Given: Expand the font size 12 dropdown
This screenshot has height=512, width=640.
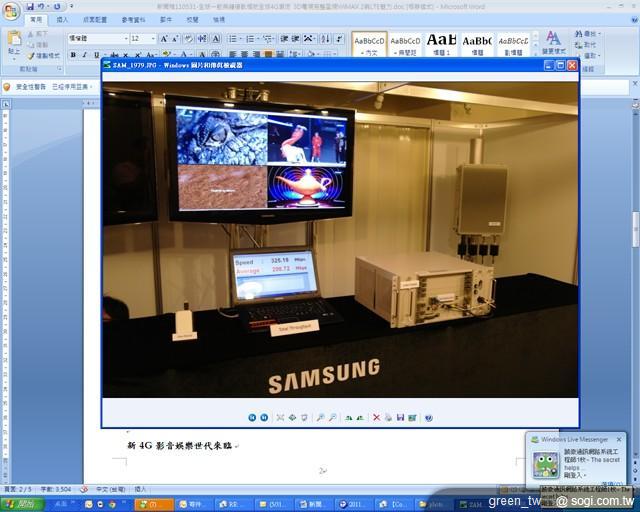Looking at the screenshot, I should (153, 38).
